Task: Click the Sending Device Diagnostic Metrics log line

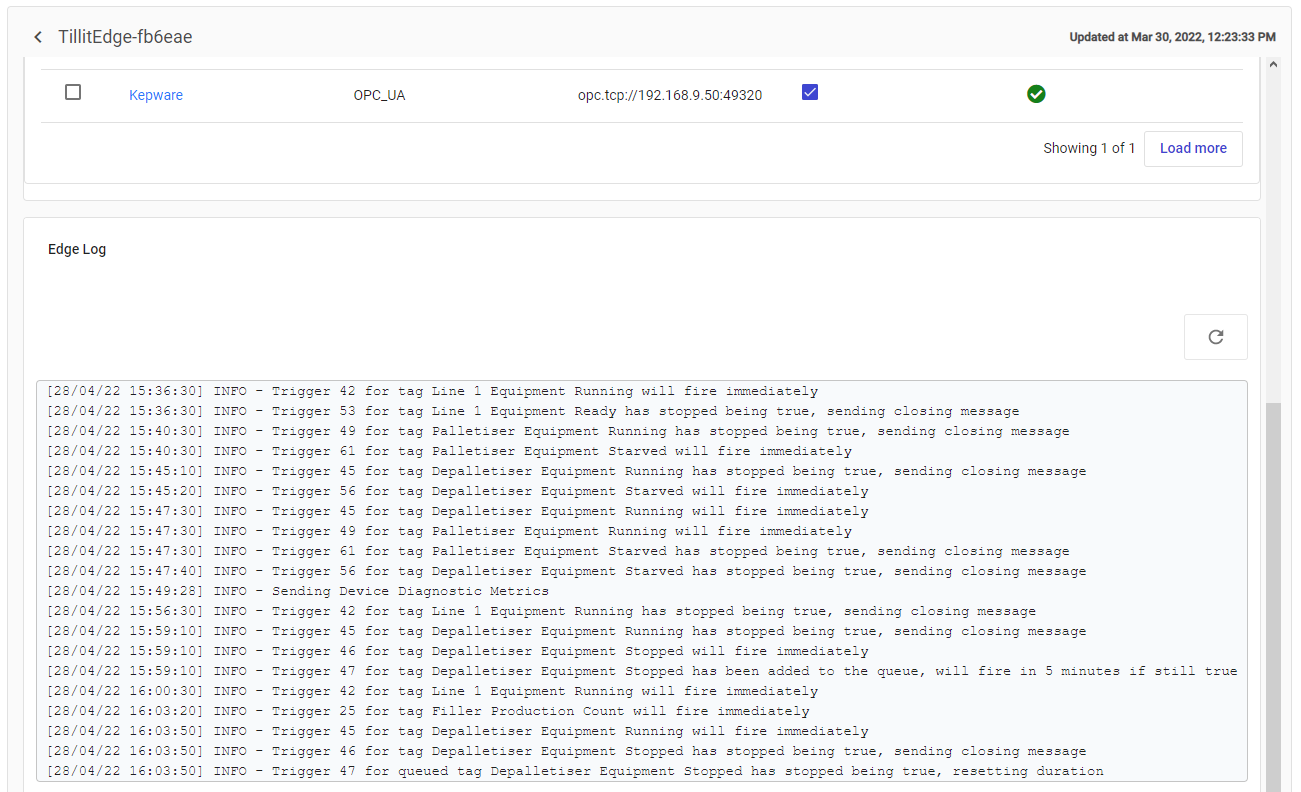Action: [298, 591]
